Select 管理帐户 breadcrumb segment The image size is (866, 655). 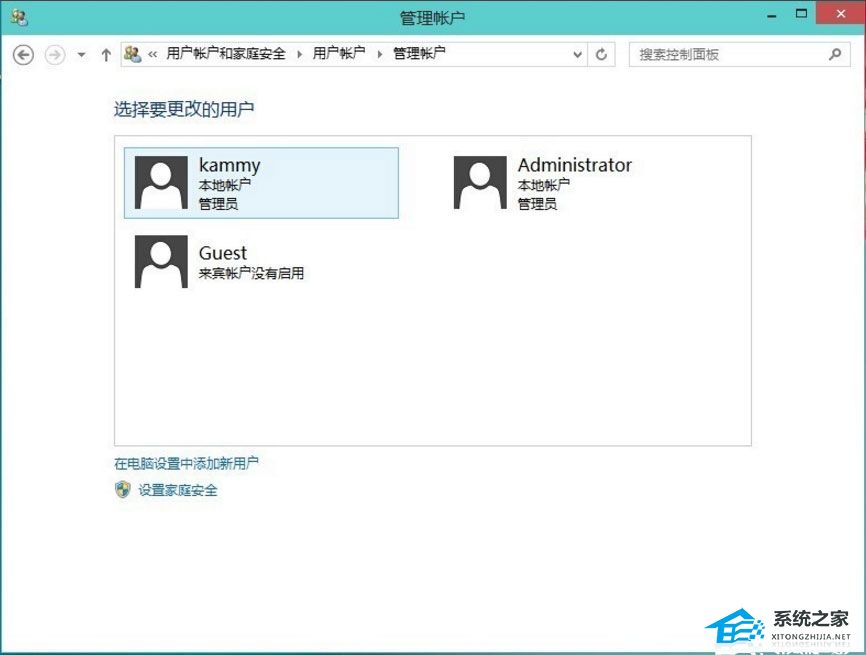[x=419, y=54]
